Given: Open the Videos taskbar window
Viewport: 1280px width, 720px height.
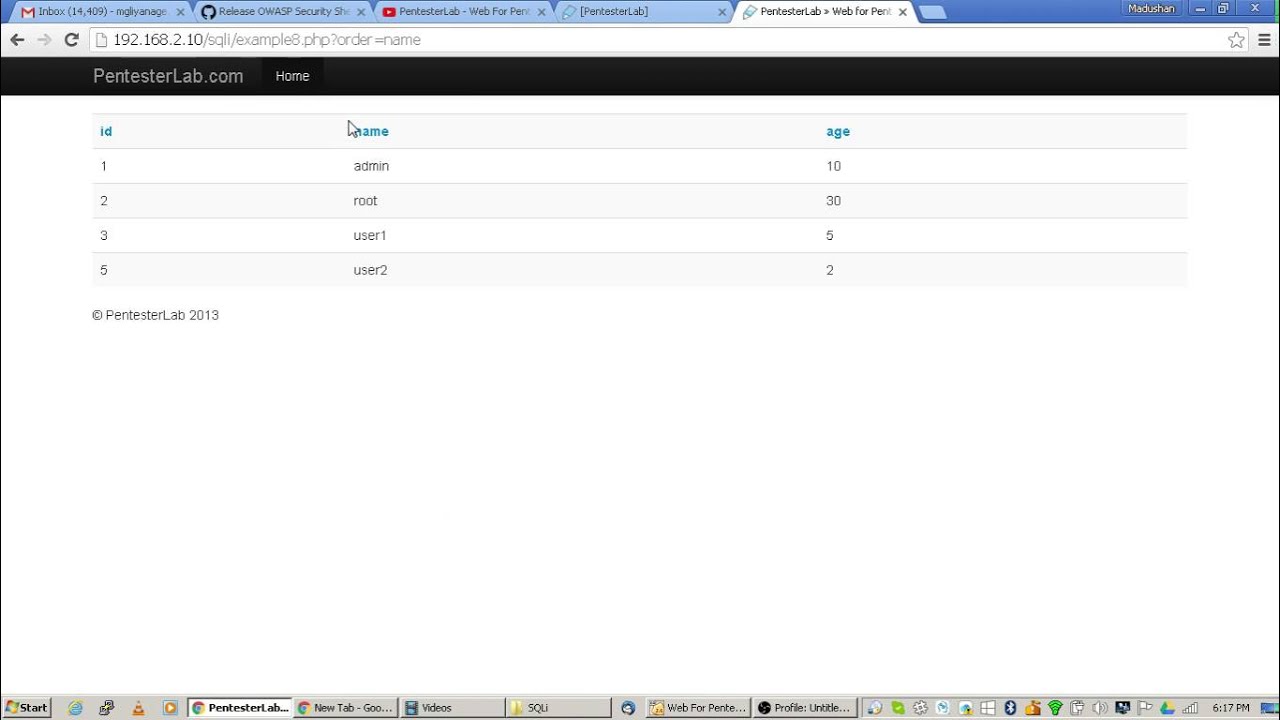Looking at the screenshot, I should (451, 708).
